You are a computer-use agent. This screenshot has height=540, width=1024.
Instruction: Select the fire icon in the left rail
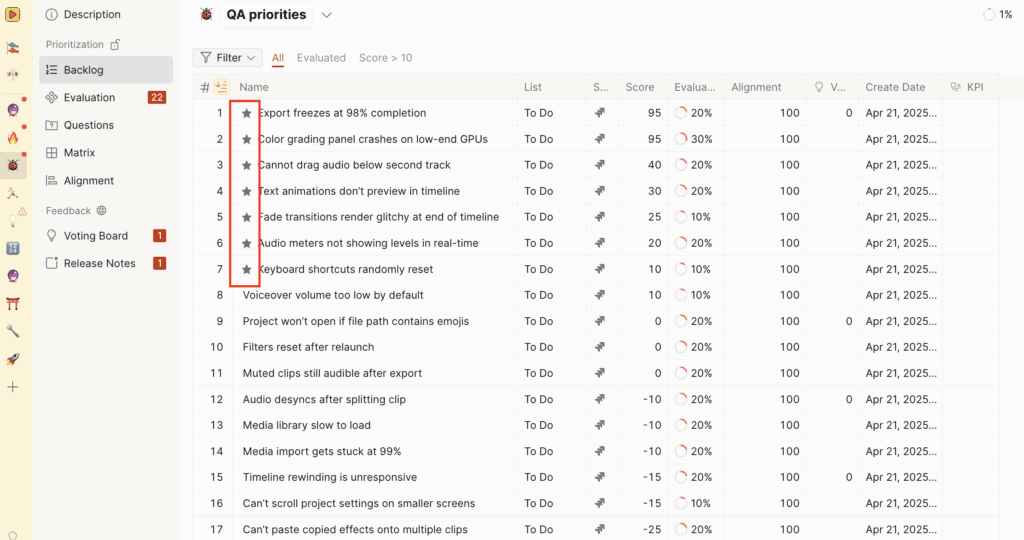point(13,138)
